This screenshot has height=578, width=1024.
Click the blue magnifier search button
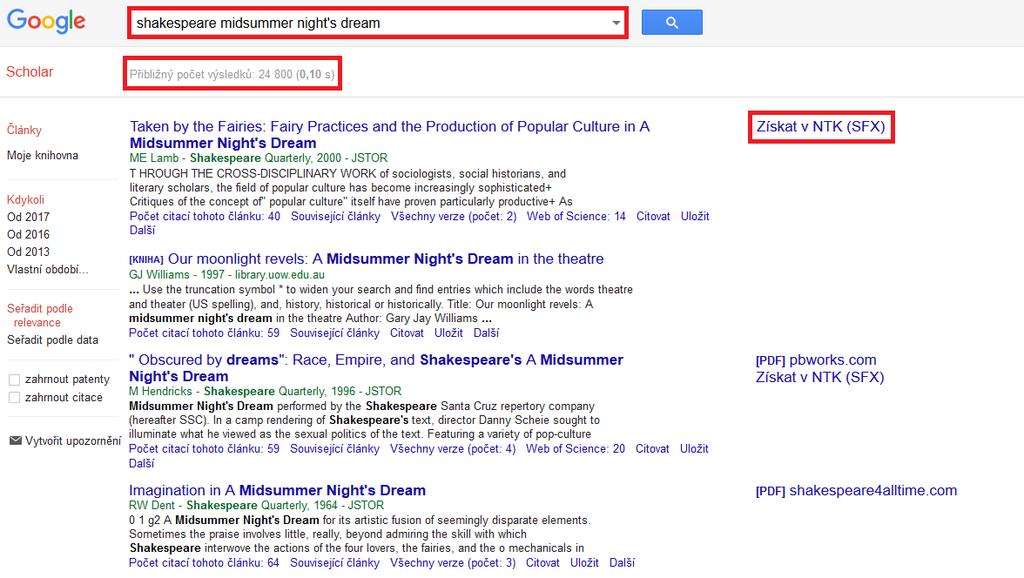671,22
